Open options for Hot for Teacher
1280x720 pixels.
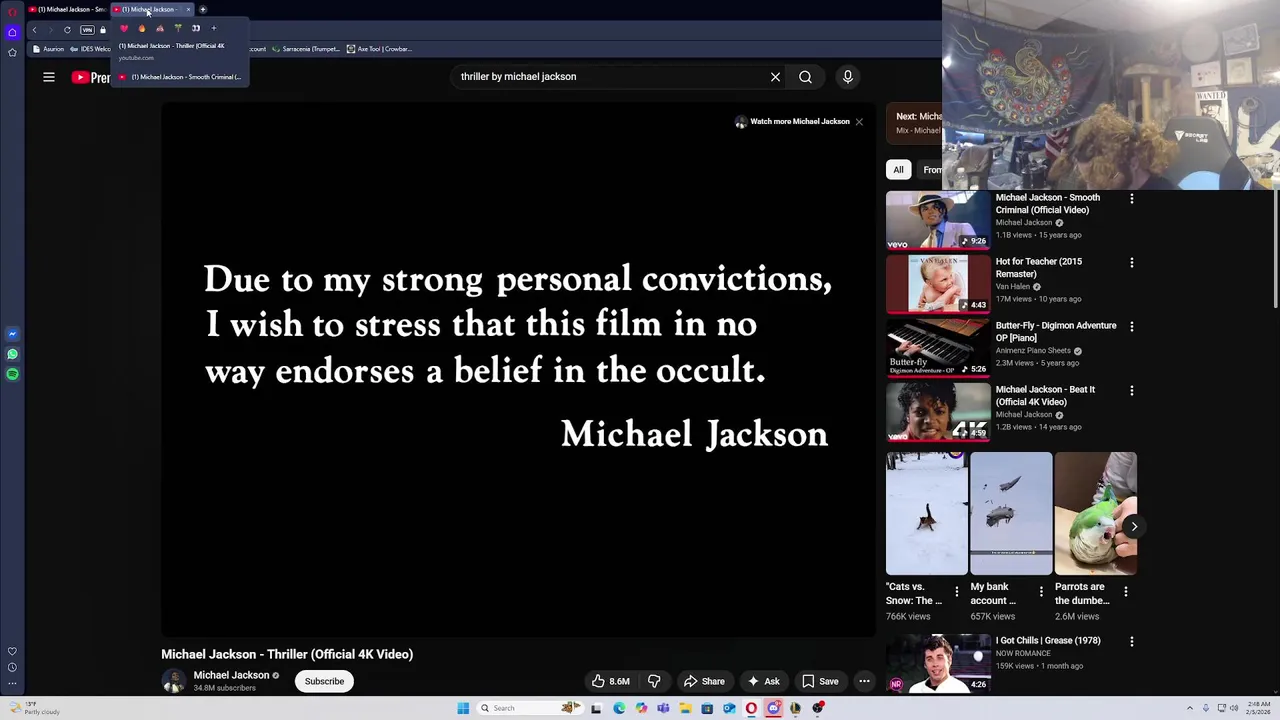coord(1131,263)
